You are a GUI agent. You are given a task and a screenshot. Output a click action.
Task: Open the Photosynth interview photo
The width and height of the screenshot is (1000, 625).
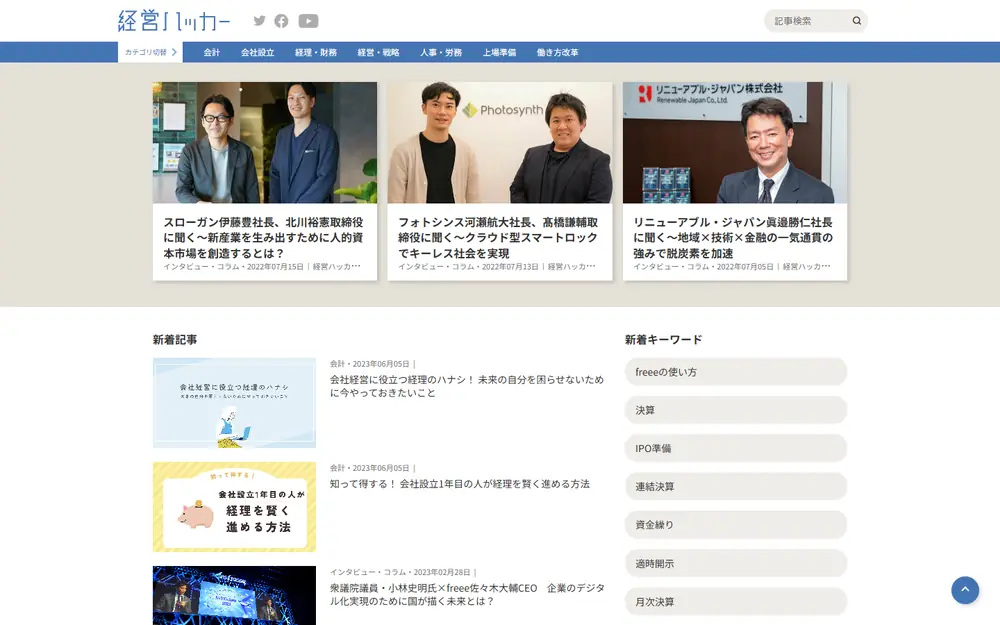(499, 142)
